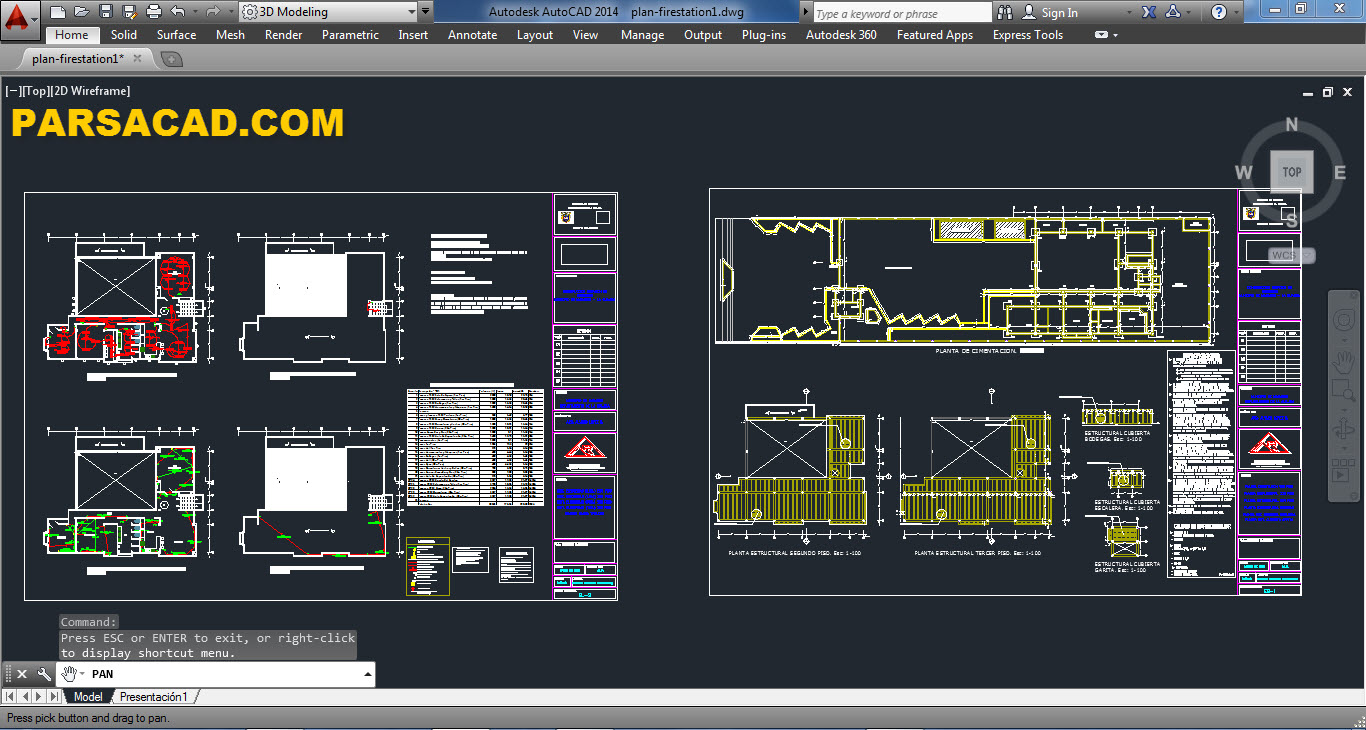Click the [2D Wireframe] visual style label
This screenshot has width=1366, height=730.
[91, 91]
